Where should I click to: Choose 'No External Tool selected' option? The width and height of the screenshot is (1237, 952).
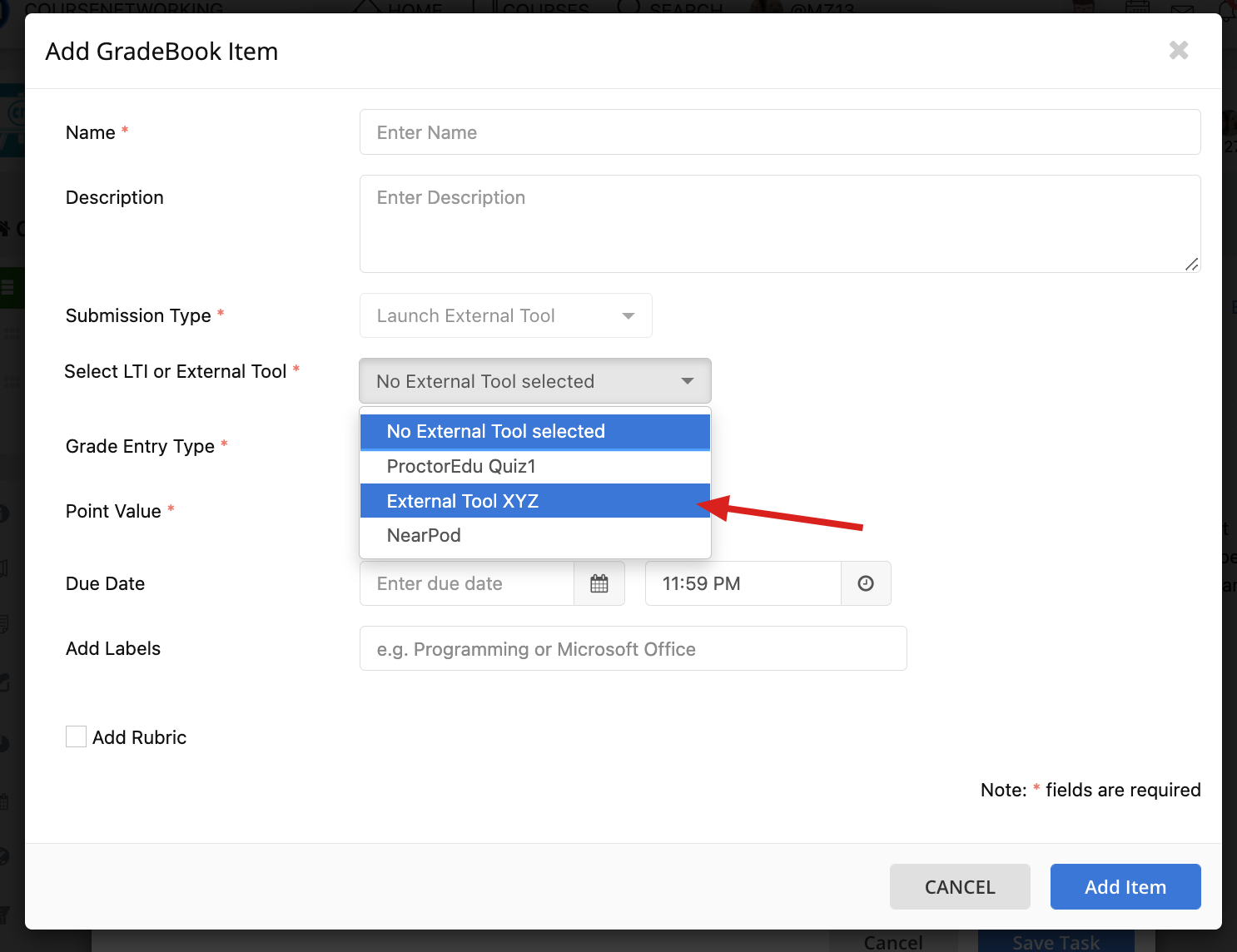[x=535, y=432]
